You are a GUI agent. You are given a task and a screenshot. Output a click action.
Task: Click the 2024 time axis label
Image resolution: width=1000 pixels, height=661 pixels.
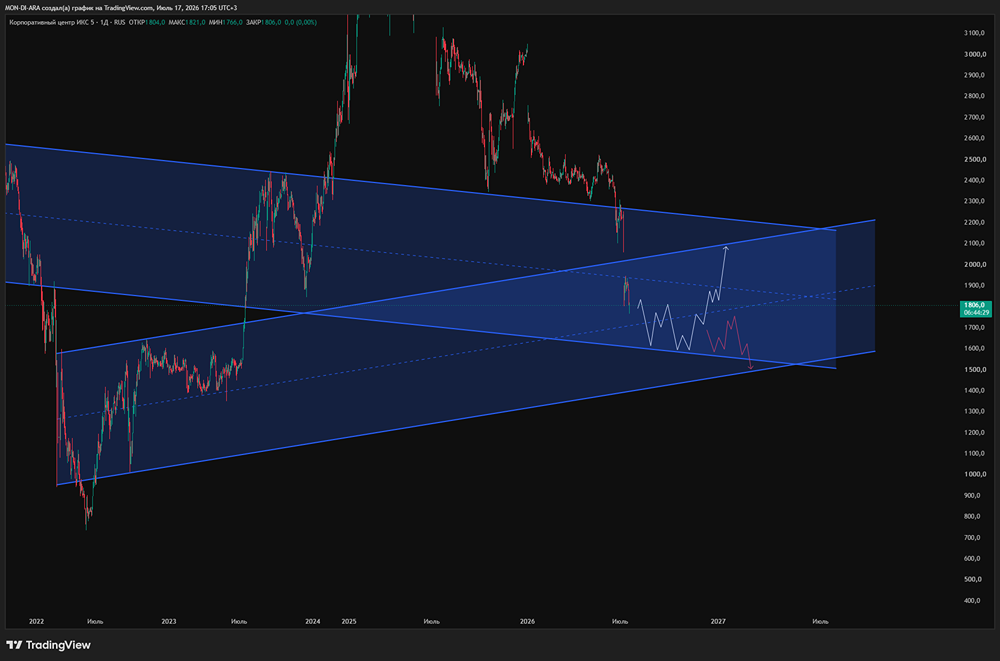[312, 621]
